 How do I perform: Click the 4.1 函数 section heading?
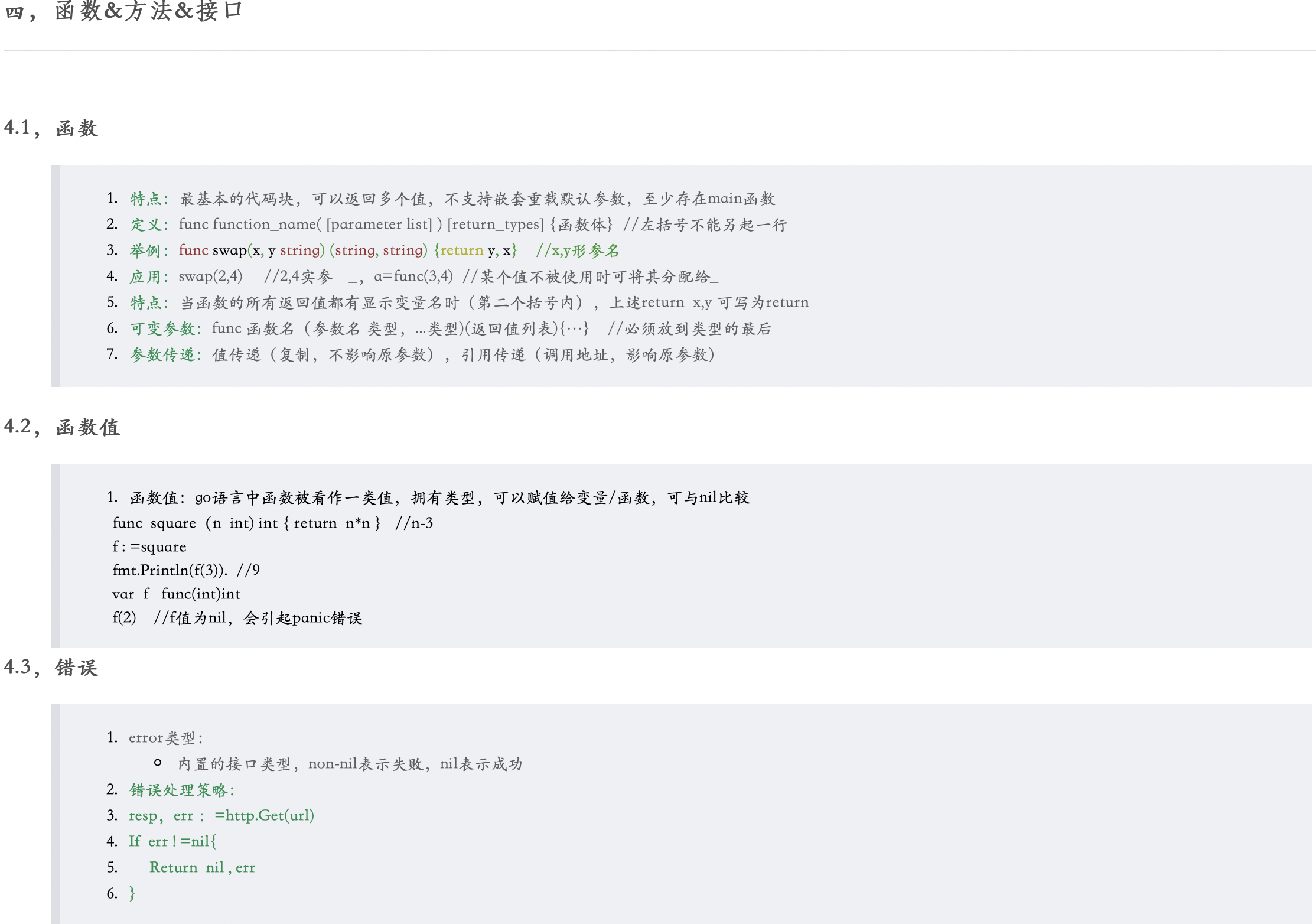pyautogui.click(x=51, y=128)
